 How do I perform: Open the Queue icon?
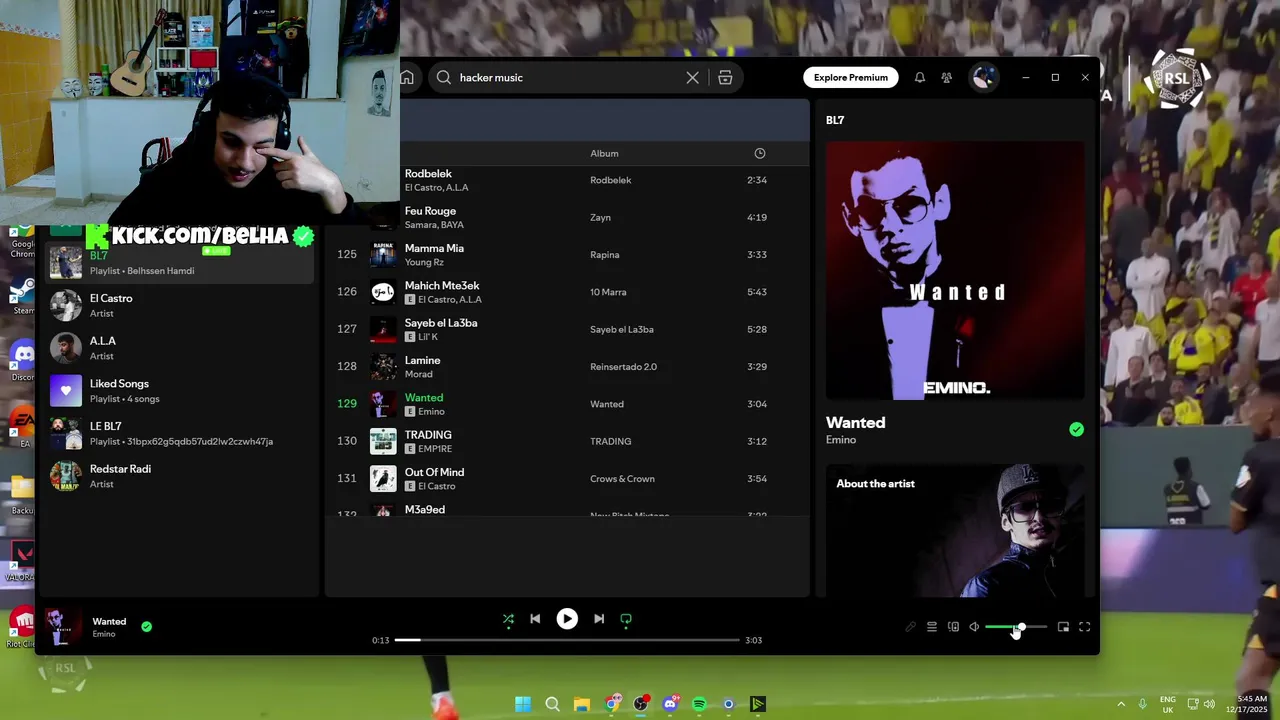coord(932,627)
